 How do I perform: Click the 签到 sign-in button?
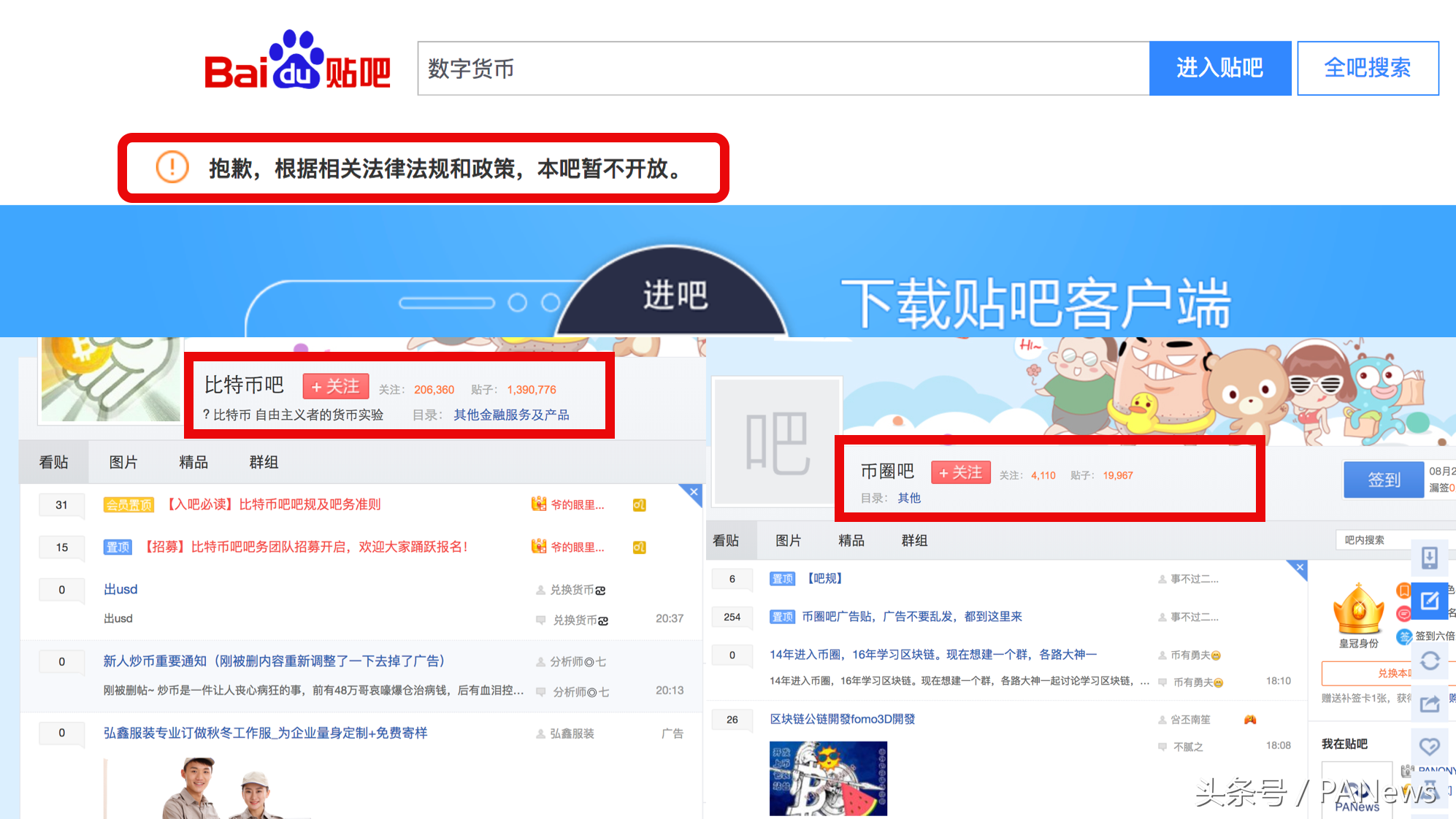(x=1383, y=480)
